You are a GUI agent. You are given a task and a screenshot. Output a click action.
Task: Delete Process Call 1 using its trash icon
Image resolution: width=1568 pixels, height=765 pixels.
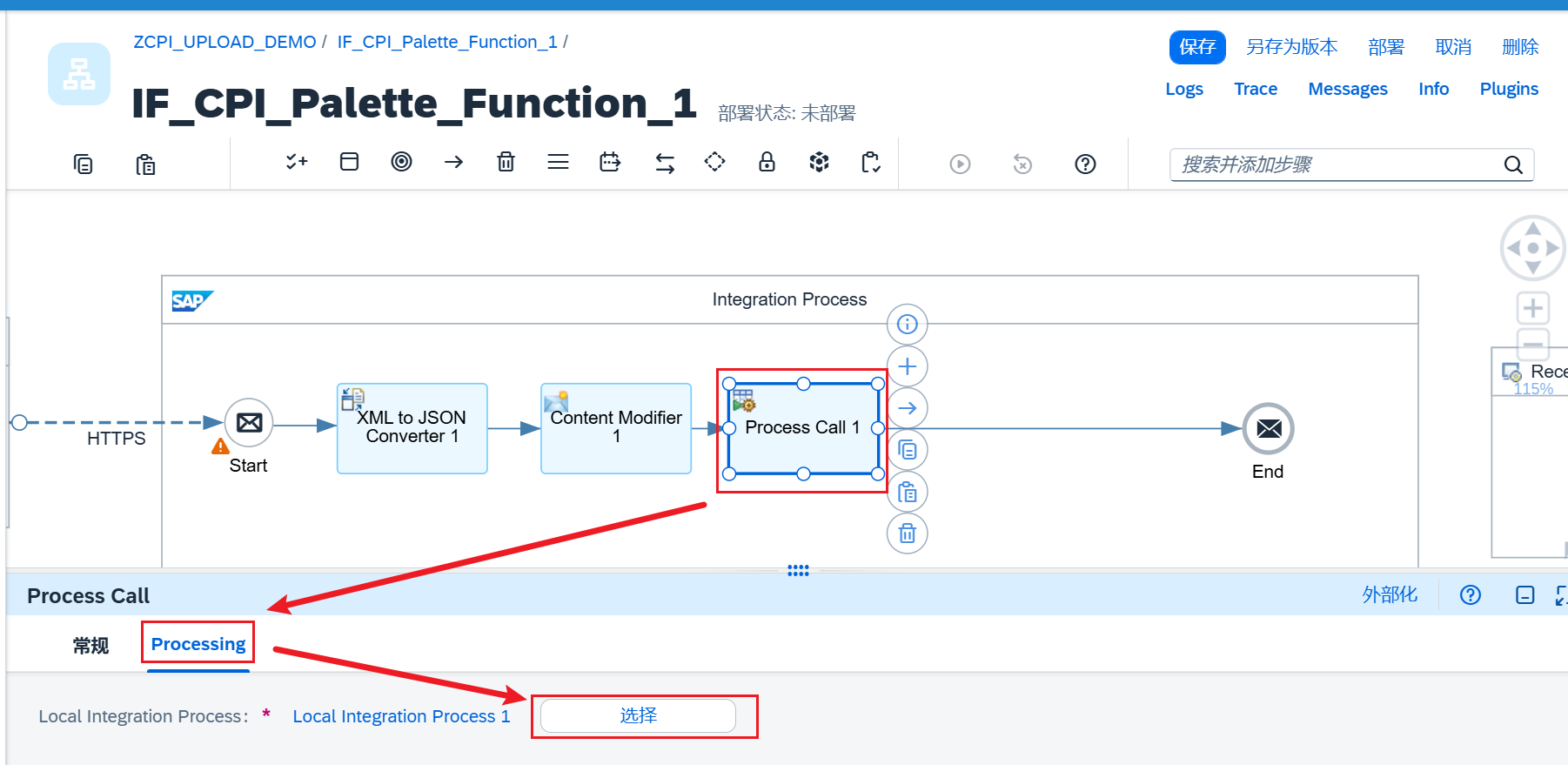point(907,533)
